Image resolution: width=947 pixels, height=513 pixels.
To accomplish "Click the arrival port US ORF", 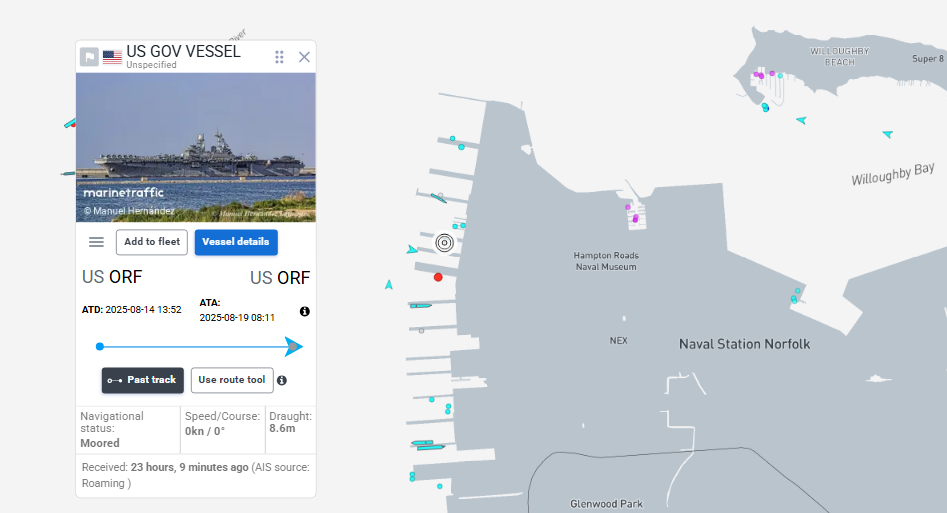I will click(280, 278).
